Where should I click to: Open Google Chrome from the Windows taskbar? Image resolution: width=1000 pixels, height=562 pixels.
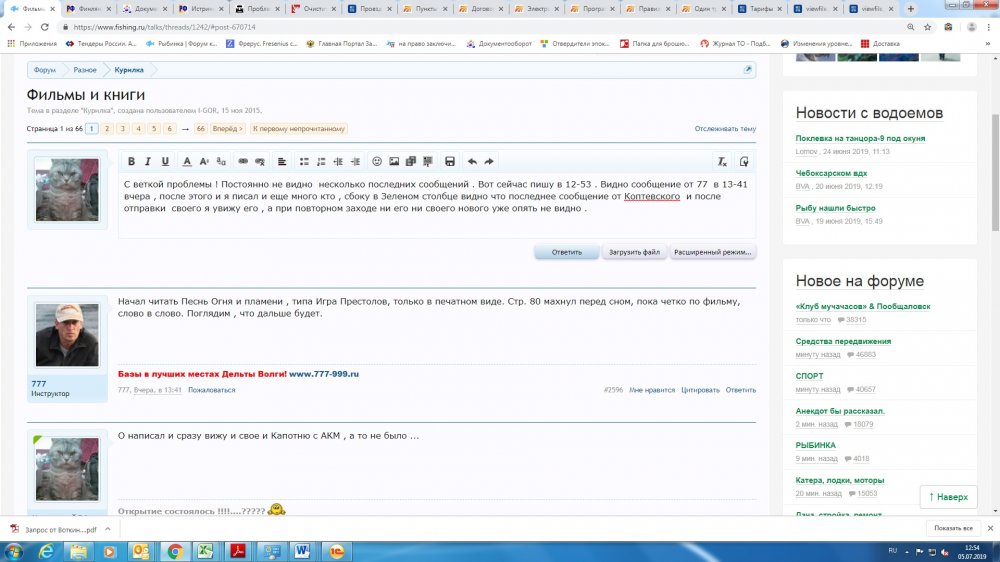(x=174, y=551)
